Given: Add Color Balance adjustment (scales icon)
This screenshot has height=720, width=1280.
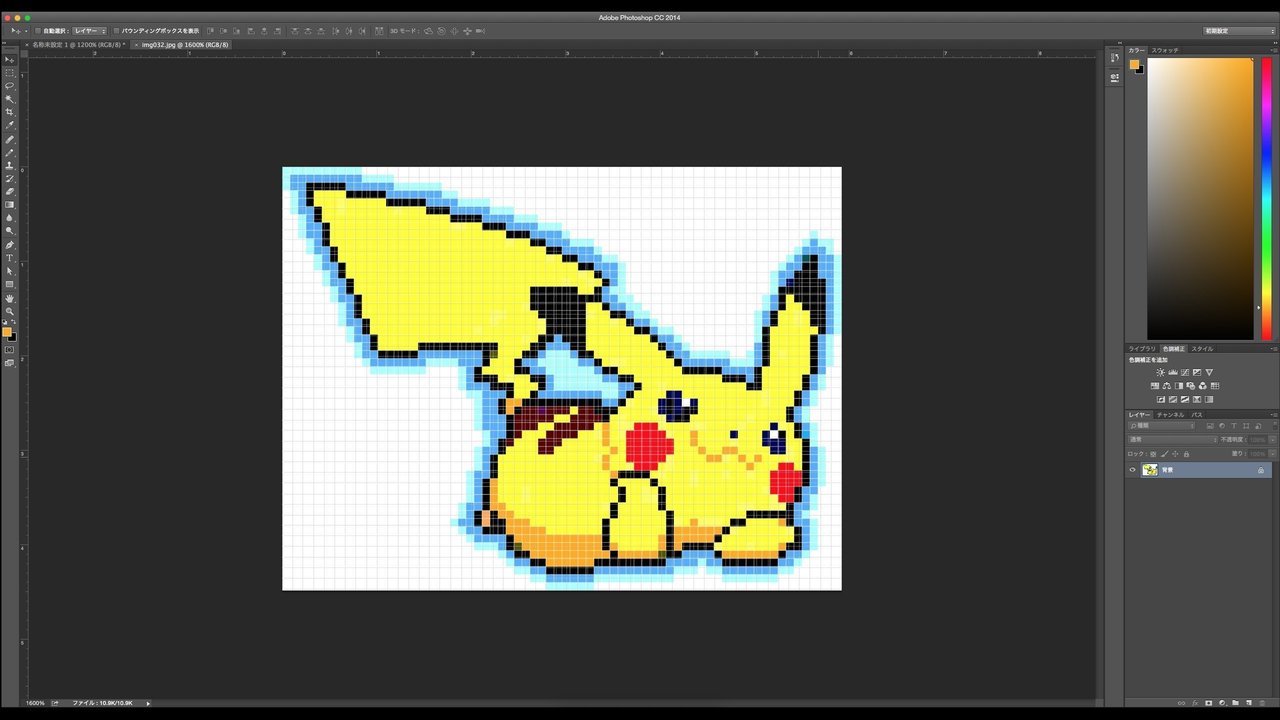Looking at the screenshot, I should [x=1167, y=386].
